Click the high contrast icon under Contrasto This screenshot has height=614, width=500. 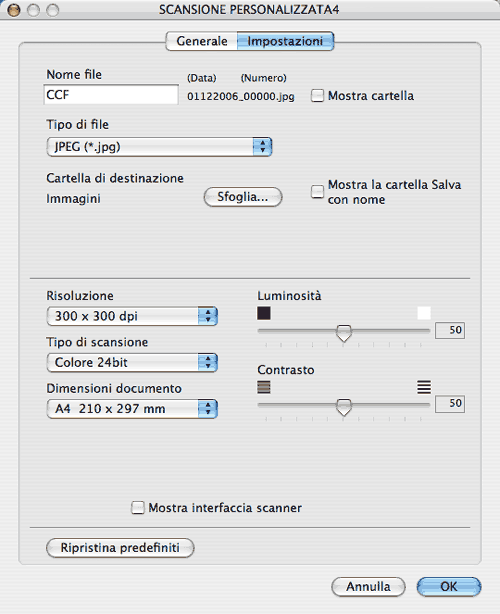point(424,387)
